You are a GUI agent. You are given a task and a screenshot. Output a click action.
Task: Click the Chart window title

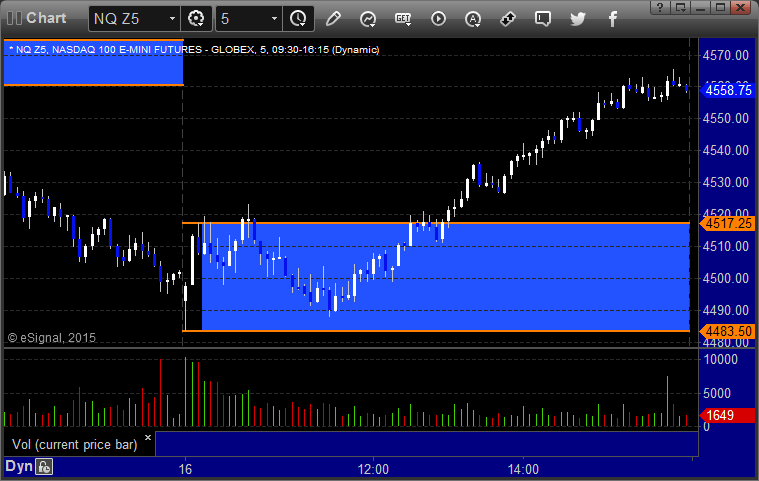pos(46,18)
